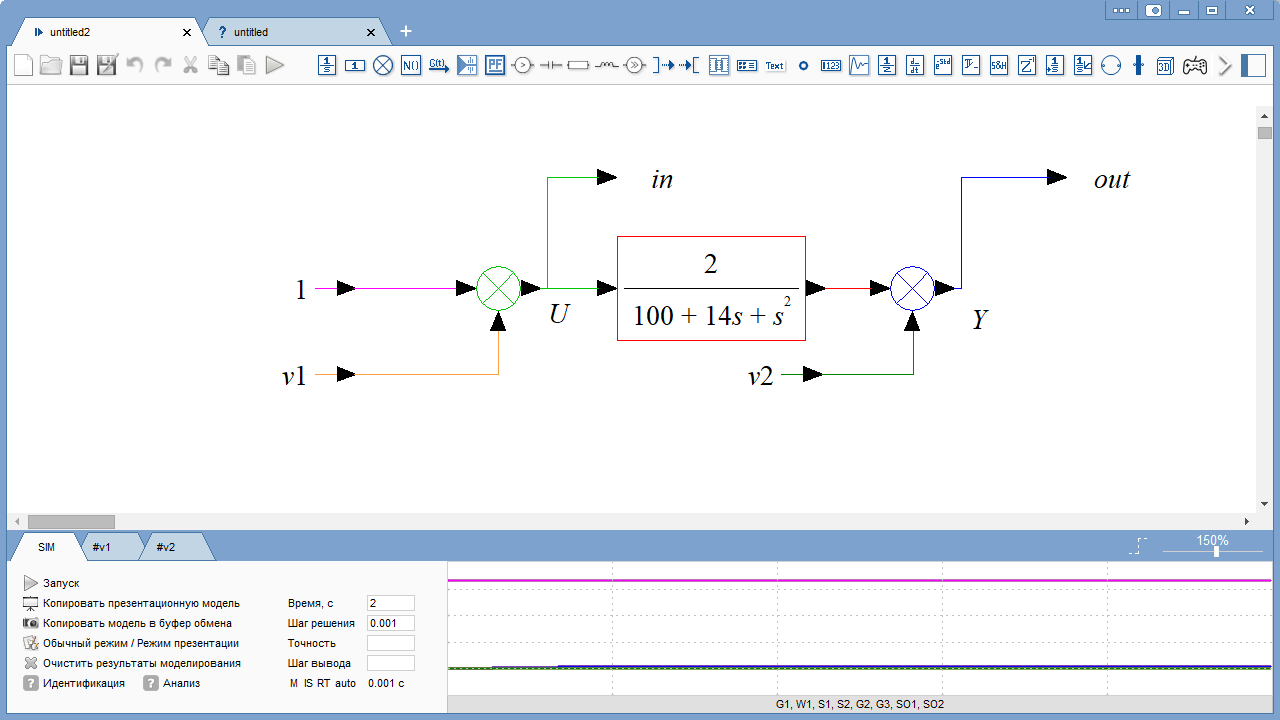1280x720 pixels.
Task: Insert the N() block
Action: (411, 66)
